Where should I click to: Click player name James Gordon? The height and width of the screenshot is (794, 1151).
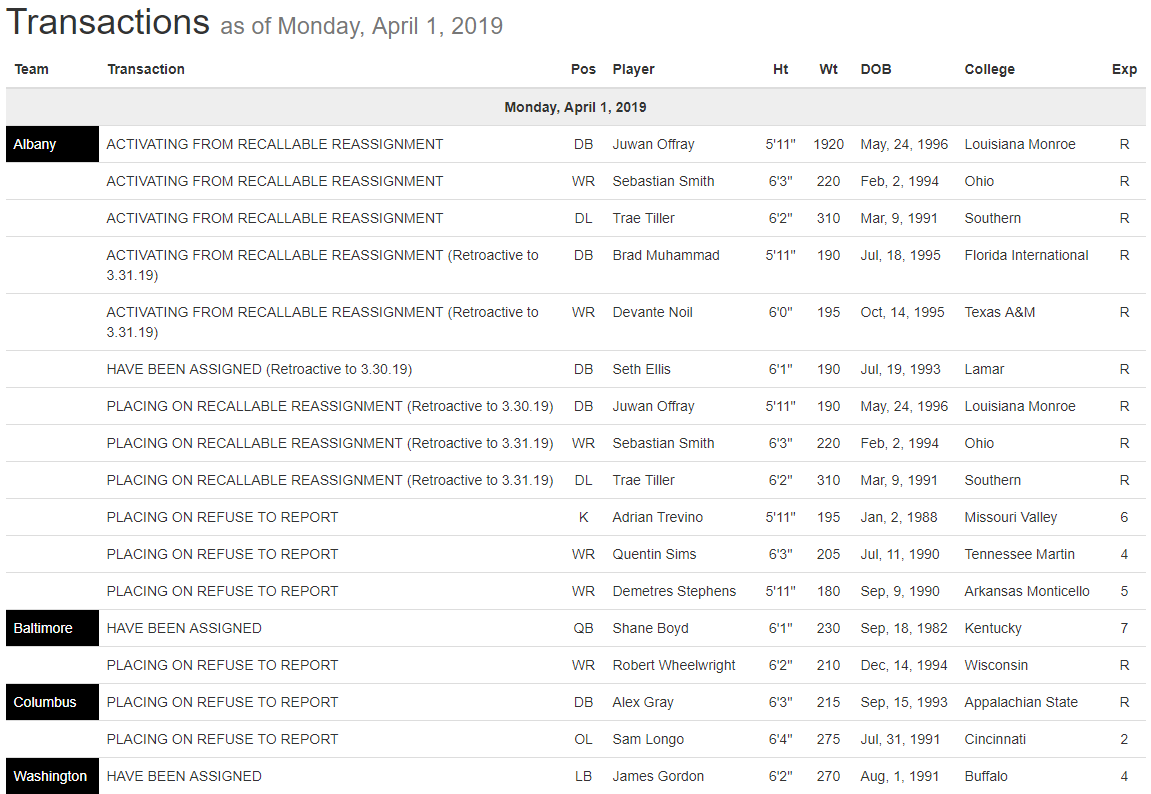658,776
